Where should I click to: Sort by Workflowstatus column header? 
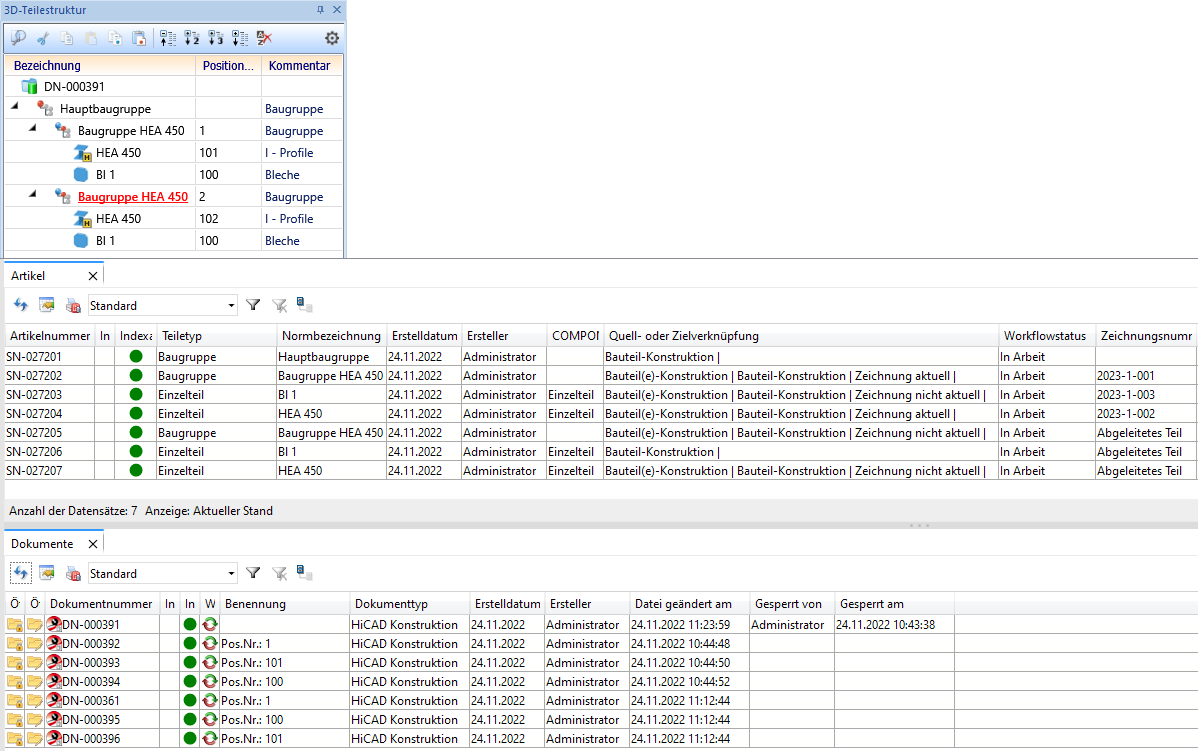1043,336
